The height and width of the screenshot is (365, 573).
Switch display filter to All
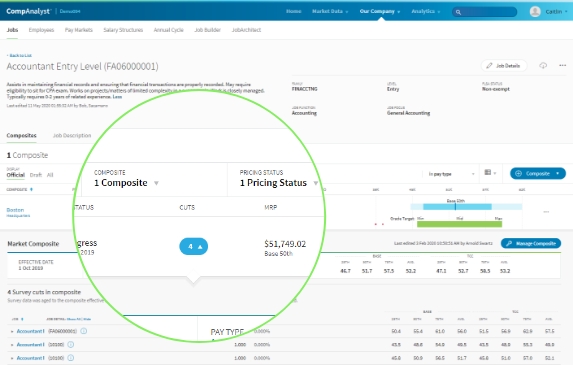tap(50, 175)
